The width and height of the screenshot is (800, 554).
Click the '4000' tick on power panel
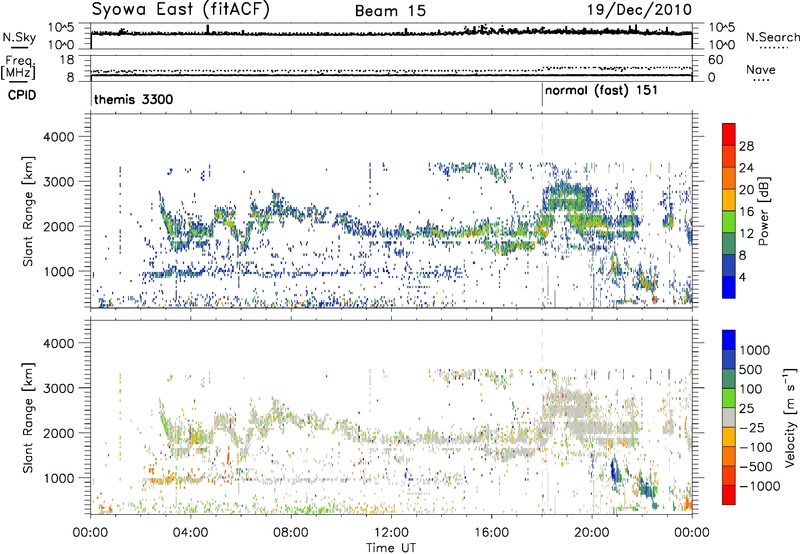[x=58, y=137]
